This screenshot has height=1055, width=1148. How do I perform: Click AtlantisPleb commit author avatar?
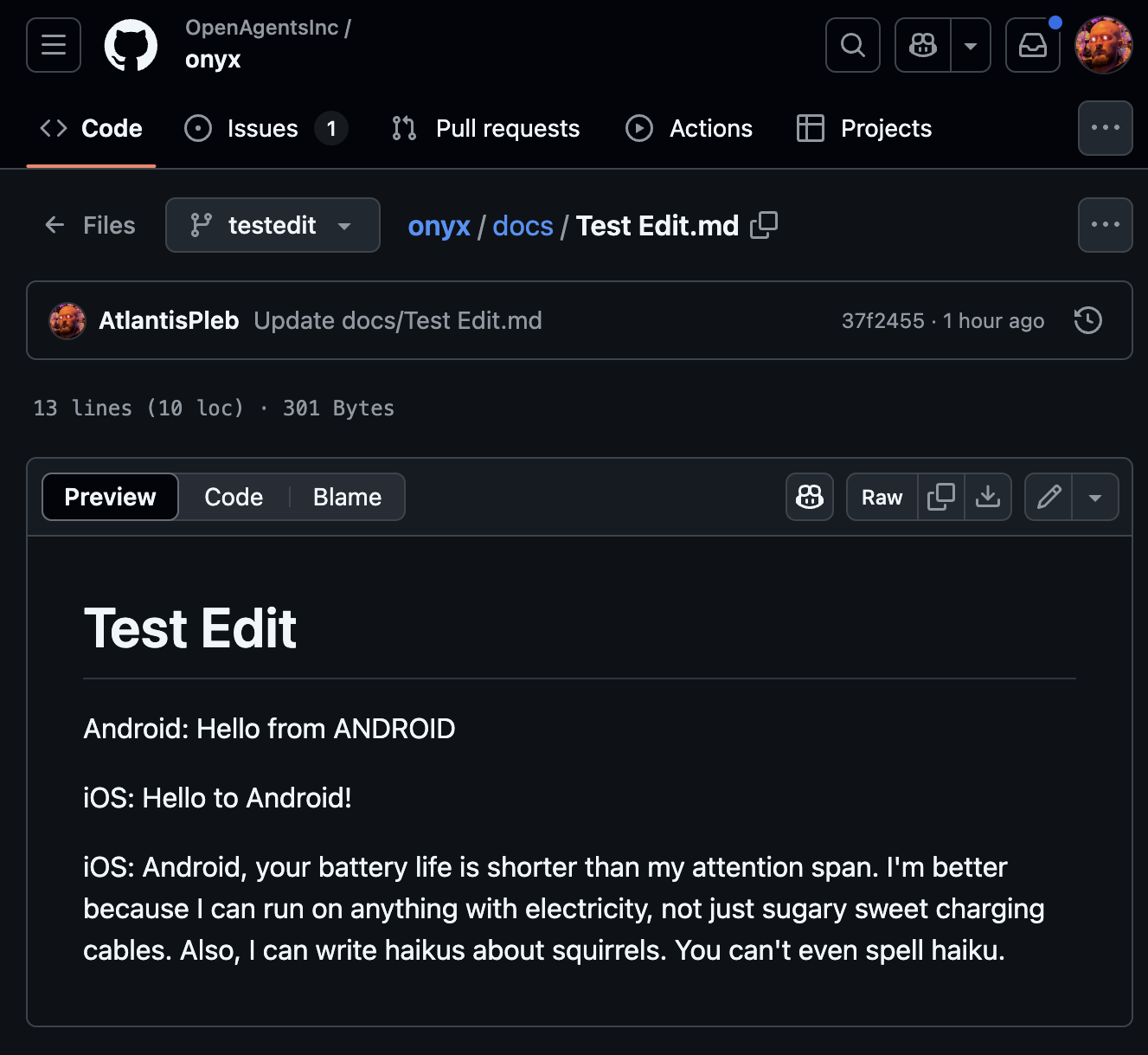67,321
